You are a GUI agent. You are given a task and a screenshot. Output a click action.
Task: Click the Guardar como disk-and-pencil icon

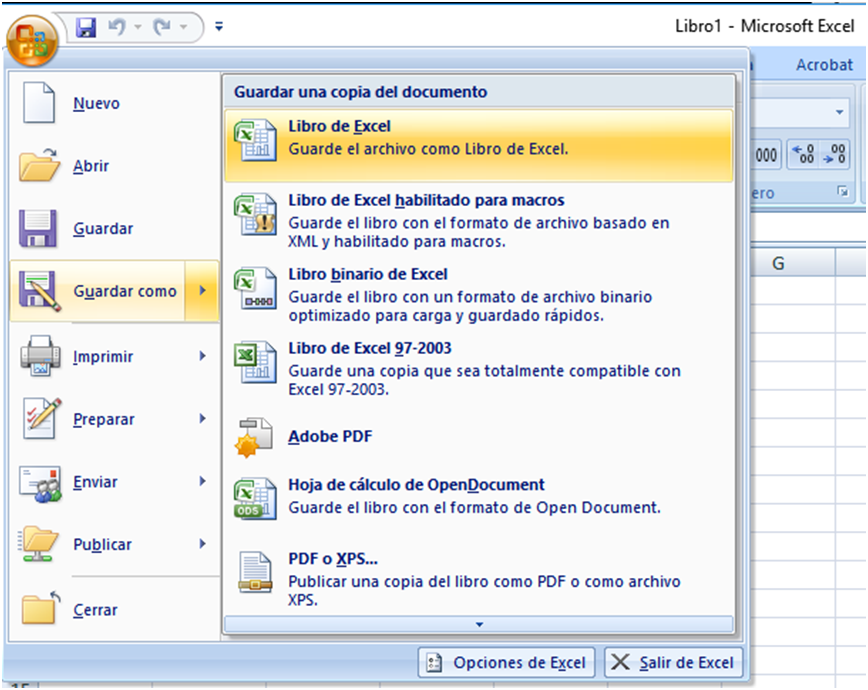click(39, 291)
